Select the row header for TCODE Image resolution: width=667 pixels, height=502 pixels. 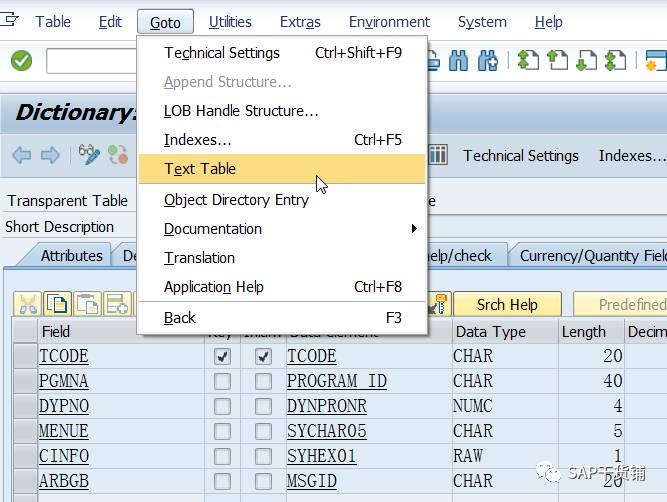coord(25,356)
